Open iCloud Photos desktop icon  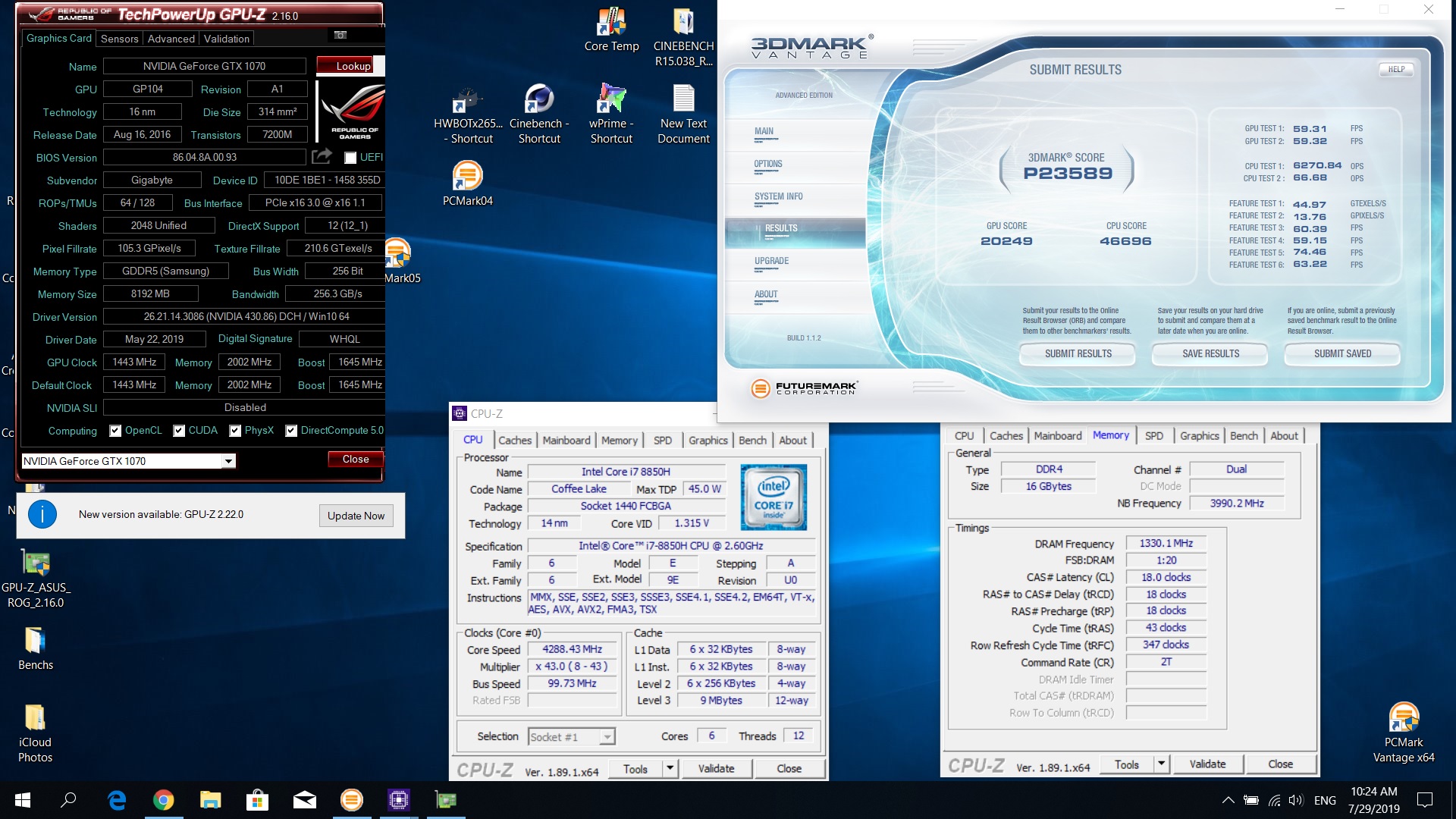coord(36,734)
